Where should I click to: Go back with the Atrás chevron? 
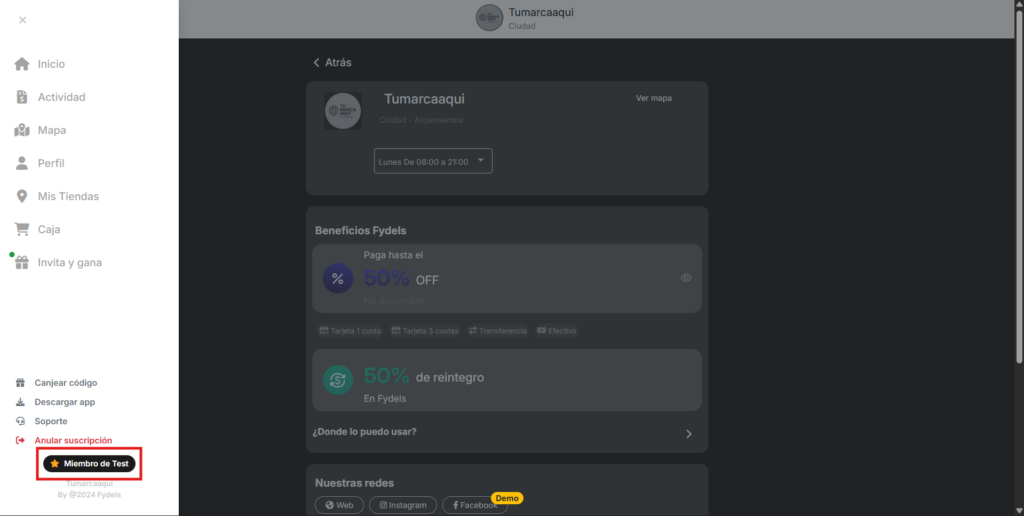pos(317,63)
